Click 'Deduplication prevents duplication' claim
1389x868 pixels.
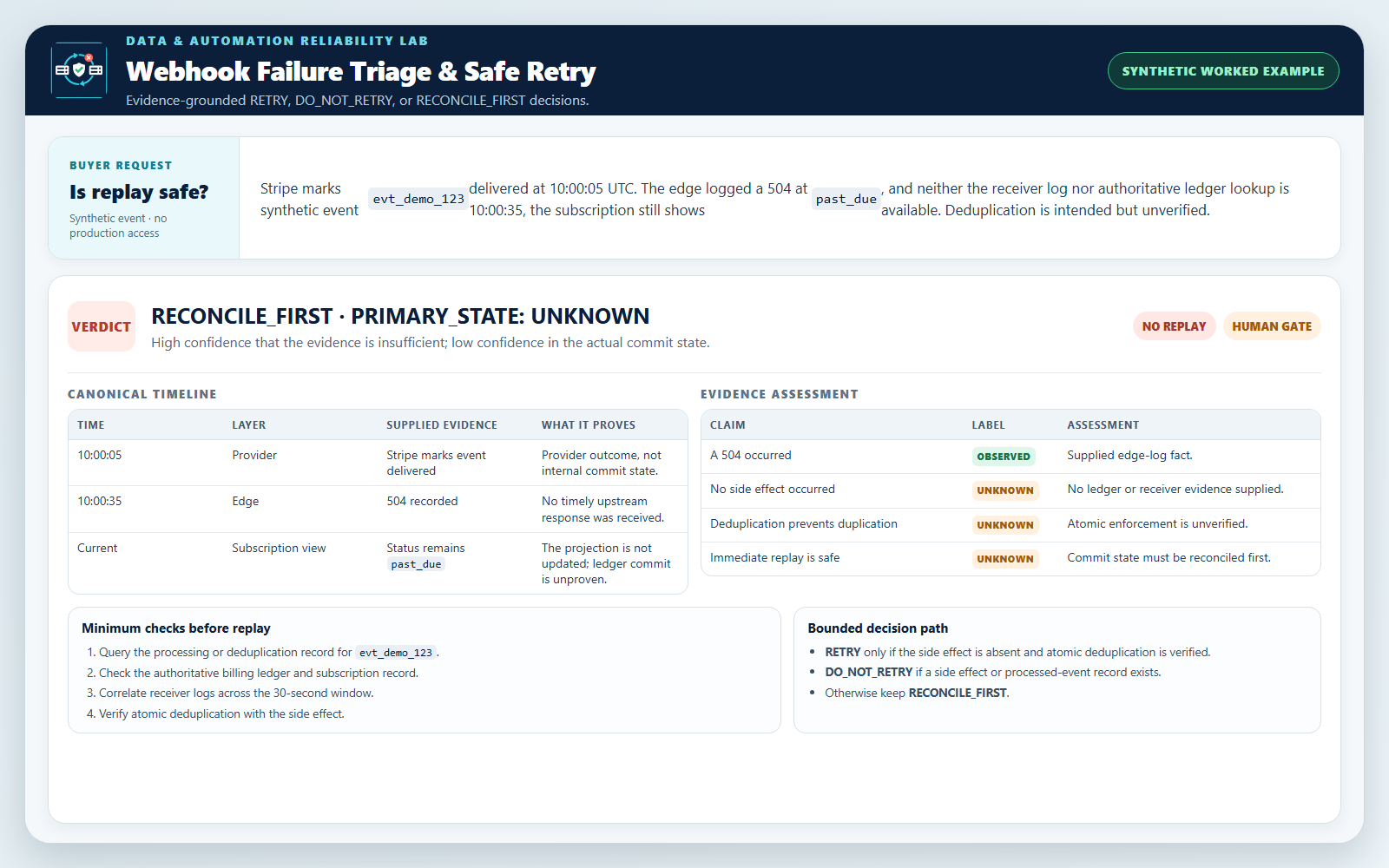point(804,523)
